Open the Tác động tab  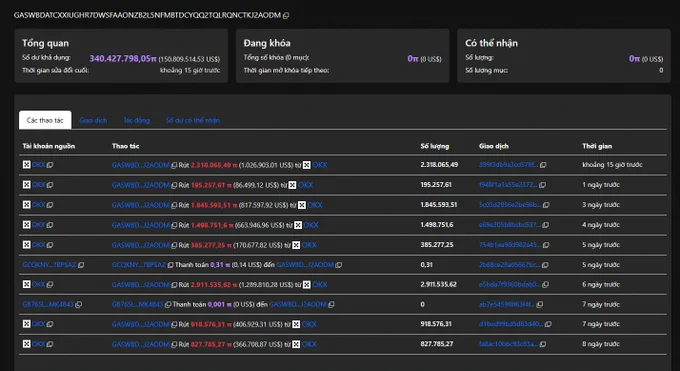click(137, 120)
